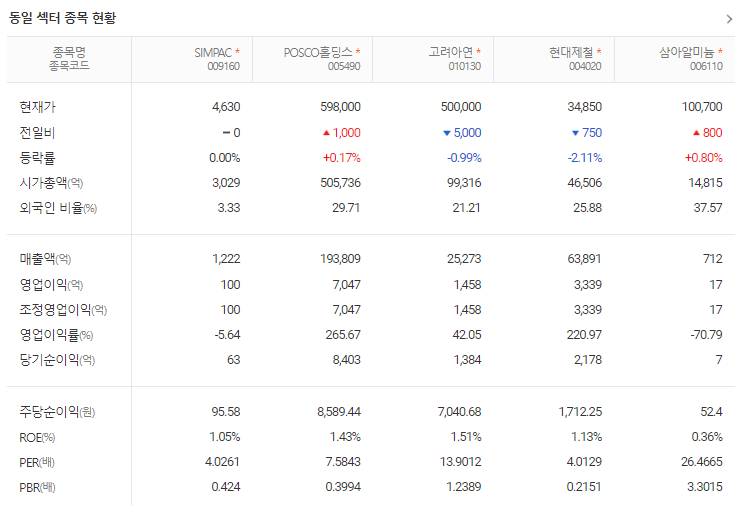The width and height of the screenshot is (736, 505).
Task: Click the red asterisk next to POSCO홀딩스
Action: coord(358,51)
